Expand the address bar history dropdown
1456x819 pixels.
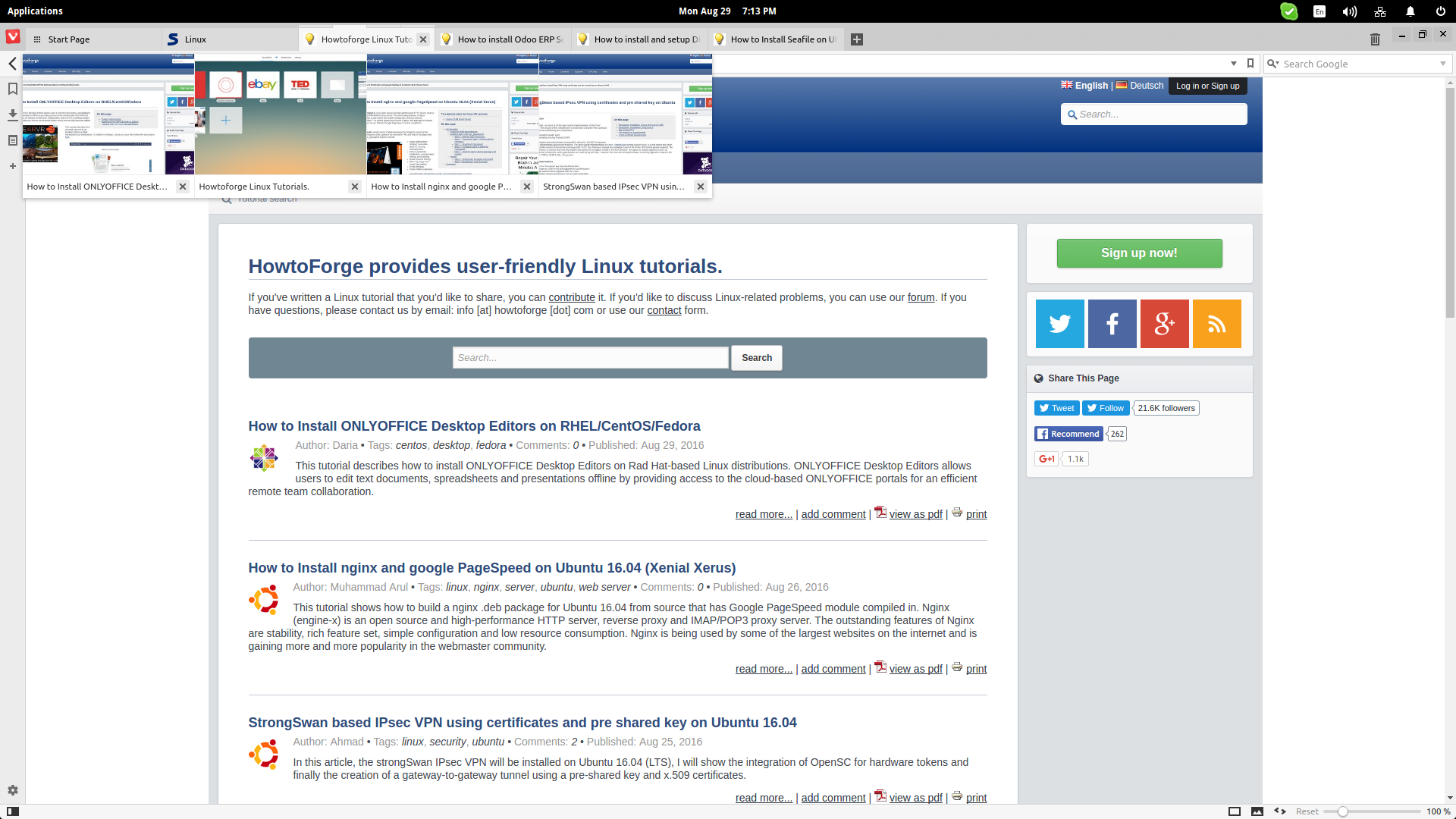[x=1234, y=64]
